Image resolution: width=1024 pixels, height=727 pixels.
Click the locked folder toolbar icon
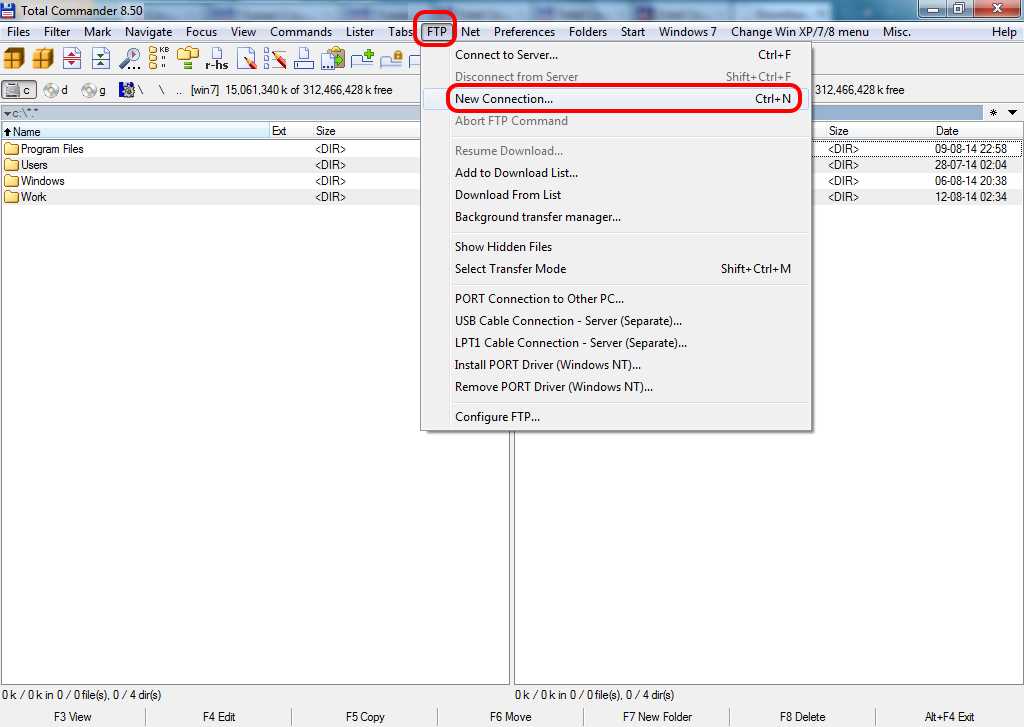(x=391, y=59)
